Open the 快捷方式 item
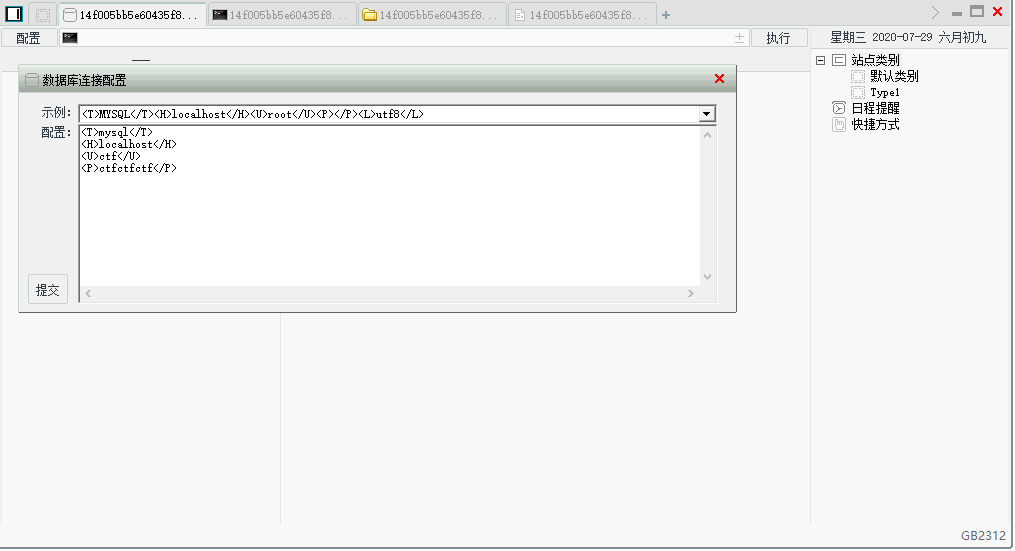Image resolution: width=1015 pixels, height=551 pixels. pos(875,124)
